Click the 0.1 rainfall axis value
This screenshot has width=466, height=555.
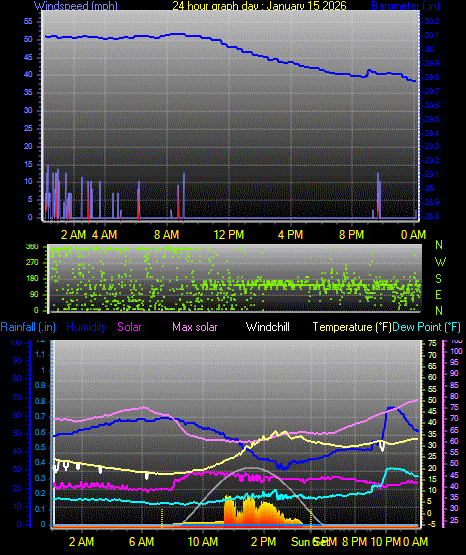click(x=40, y=509)
